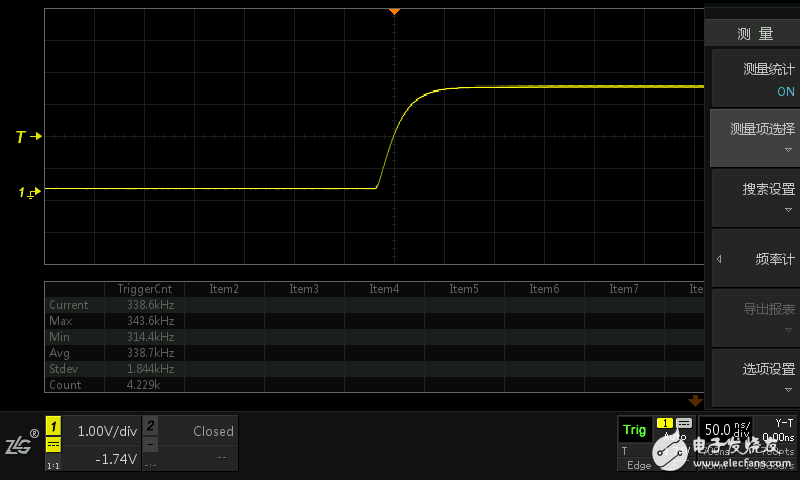Click the 50.0 ns/div timebase readout
This screenshot has height=480, width=800.
pos(723,430)
